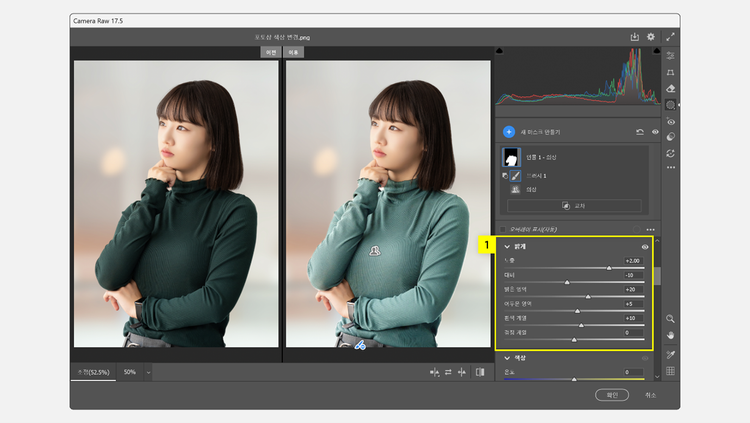Open the Masking tool
Viewport: 750px width, 423px height.
click(670, 105)
